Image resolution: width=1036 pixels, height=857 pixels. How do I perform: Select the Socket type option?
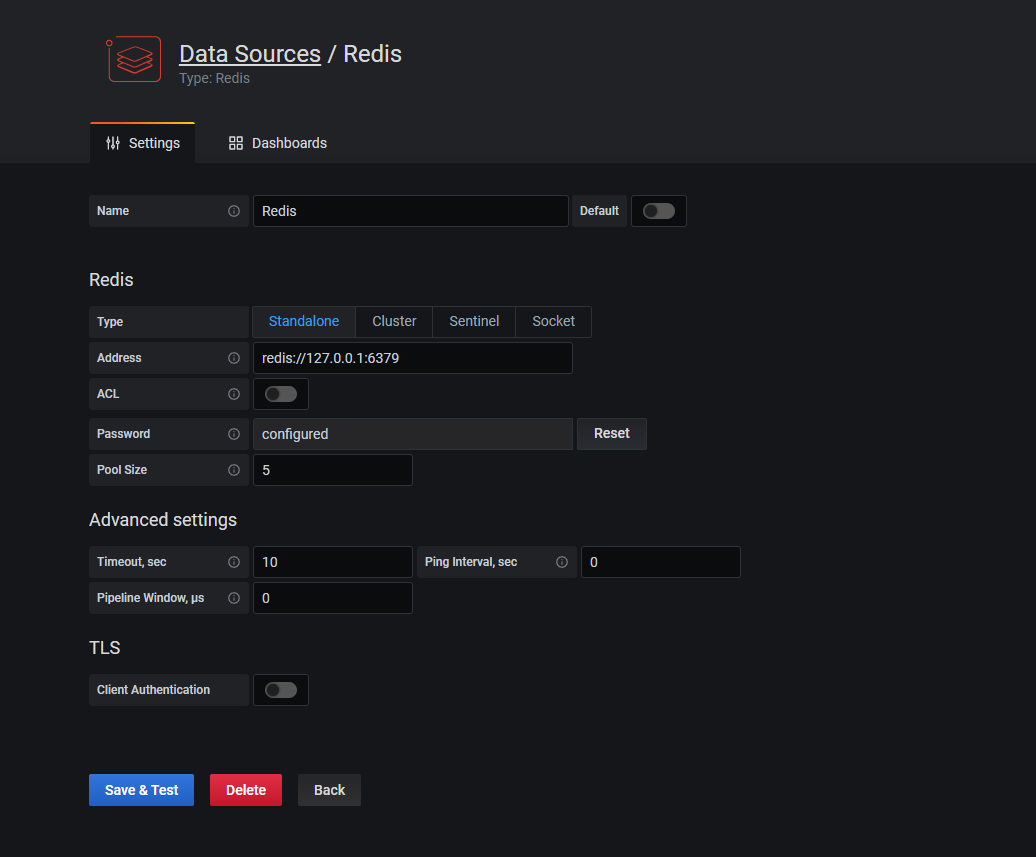tap(554, 322)
